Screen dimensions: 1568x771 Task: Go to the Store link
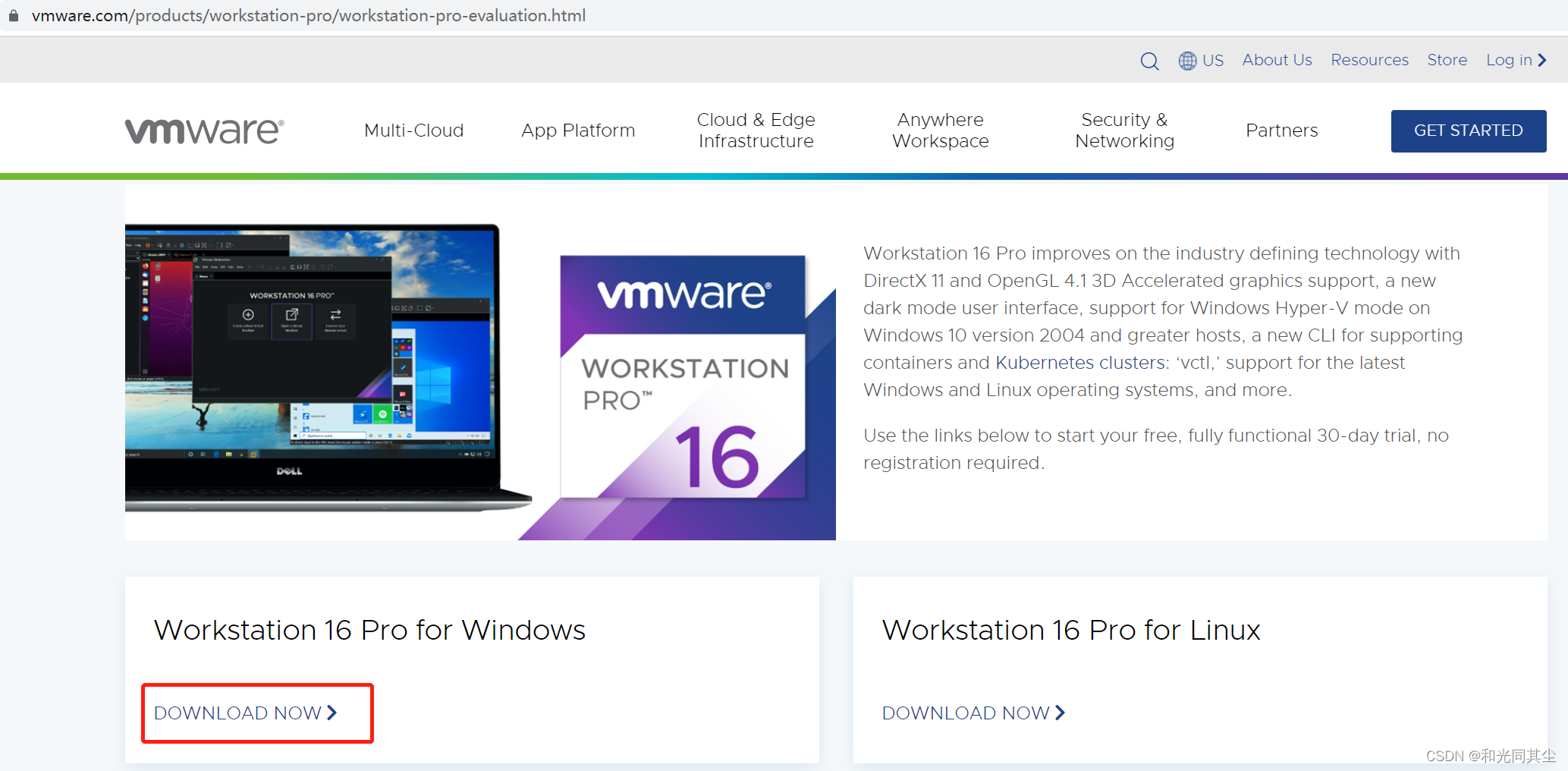1447,60
